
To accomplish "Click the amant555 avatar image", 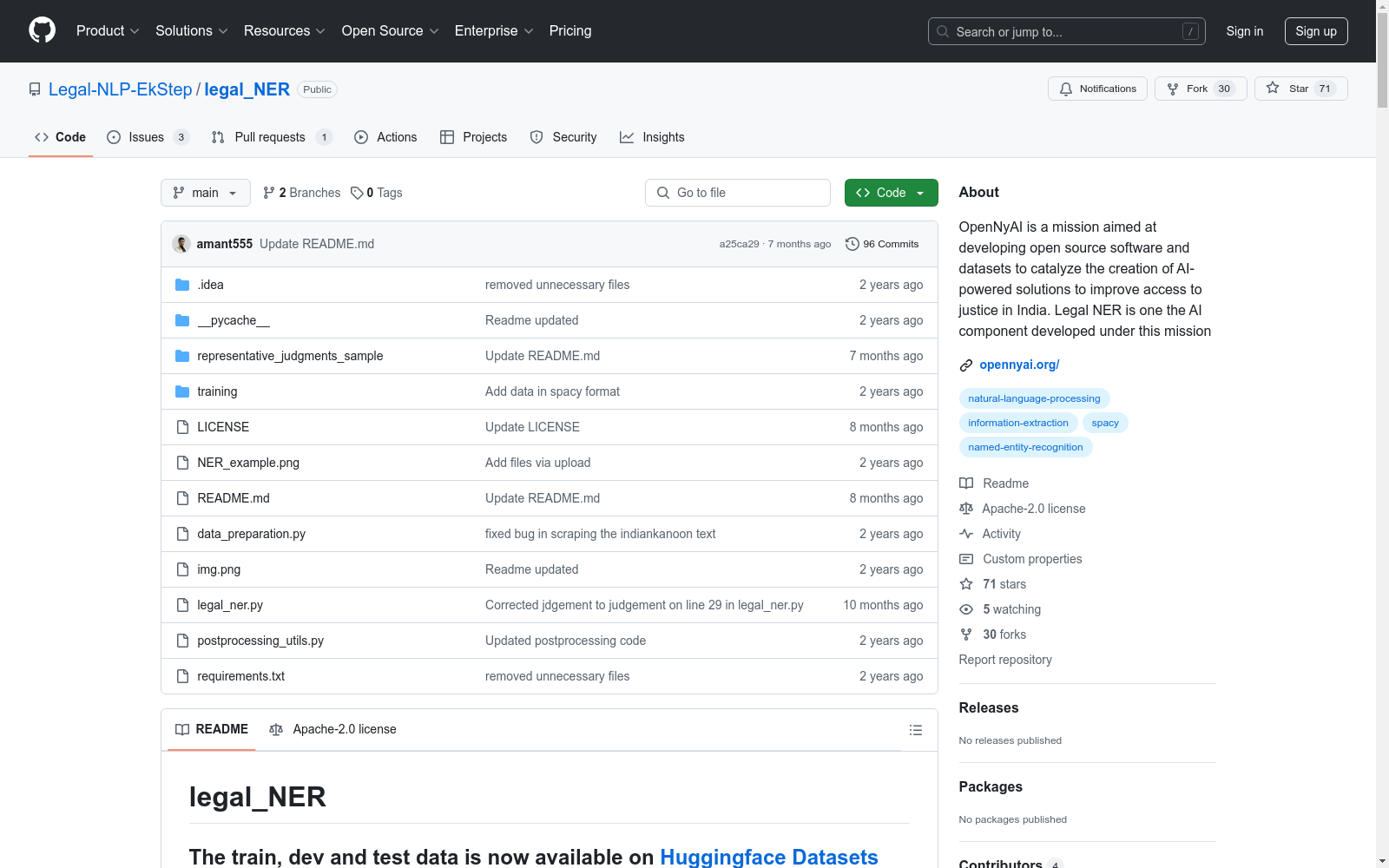I will click(x=181, y=244).
